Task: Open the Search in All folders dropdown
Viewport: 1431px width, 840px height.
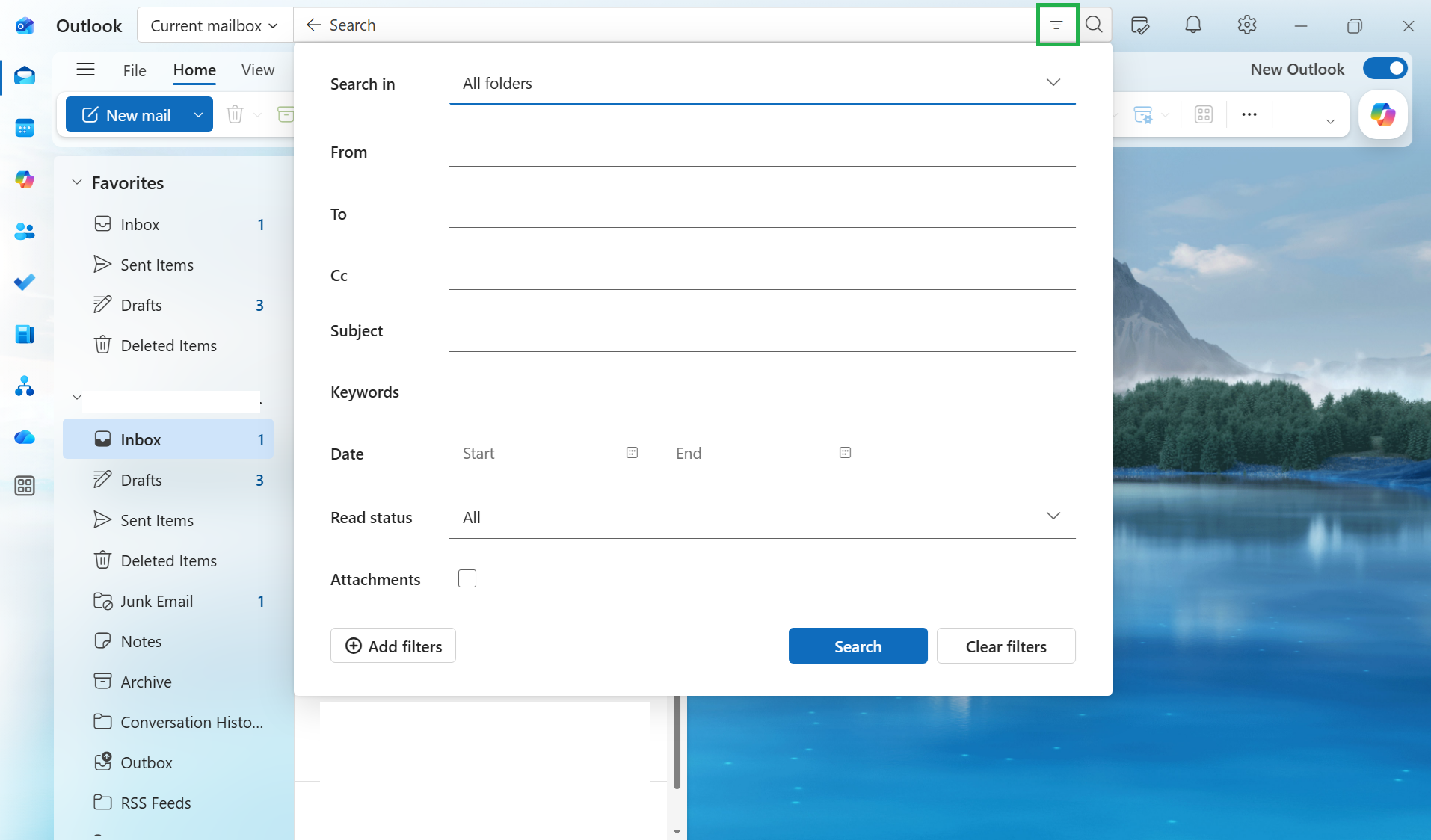Action: tap(763, 83)
